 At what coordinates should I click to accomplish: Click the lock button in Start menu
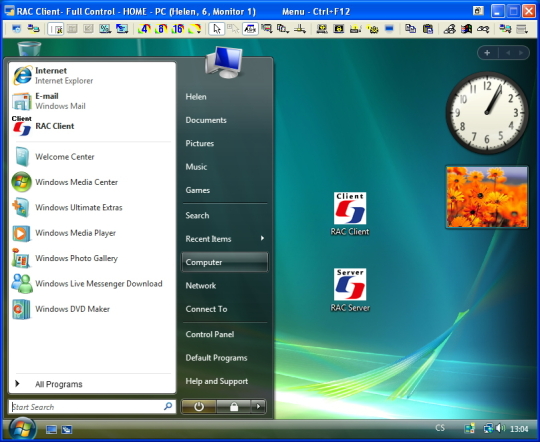pyautogui.click(x=234, y=407)
